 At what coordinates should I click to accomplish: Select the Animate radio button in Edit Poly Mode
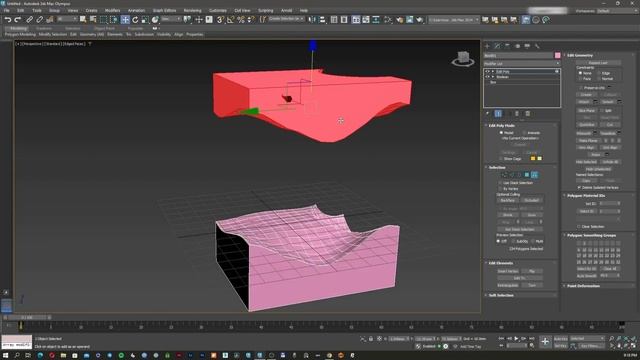[524, 133]
